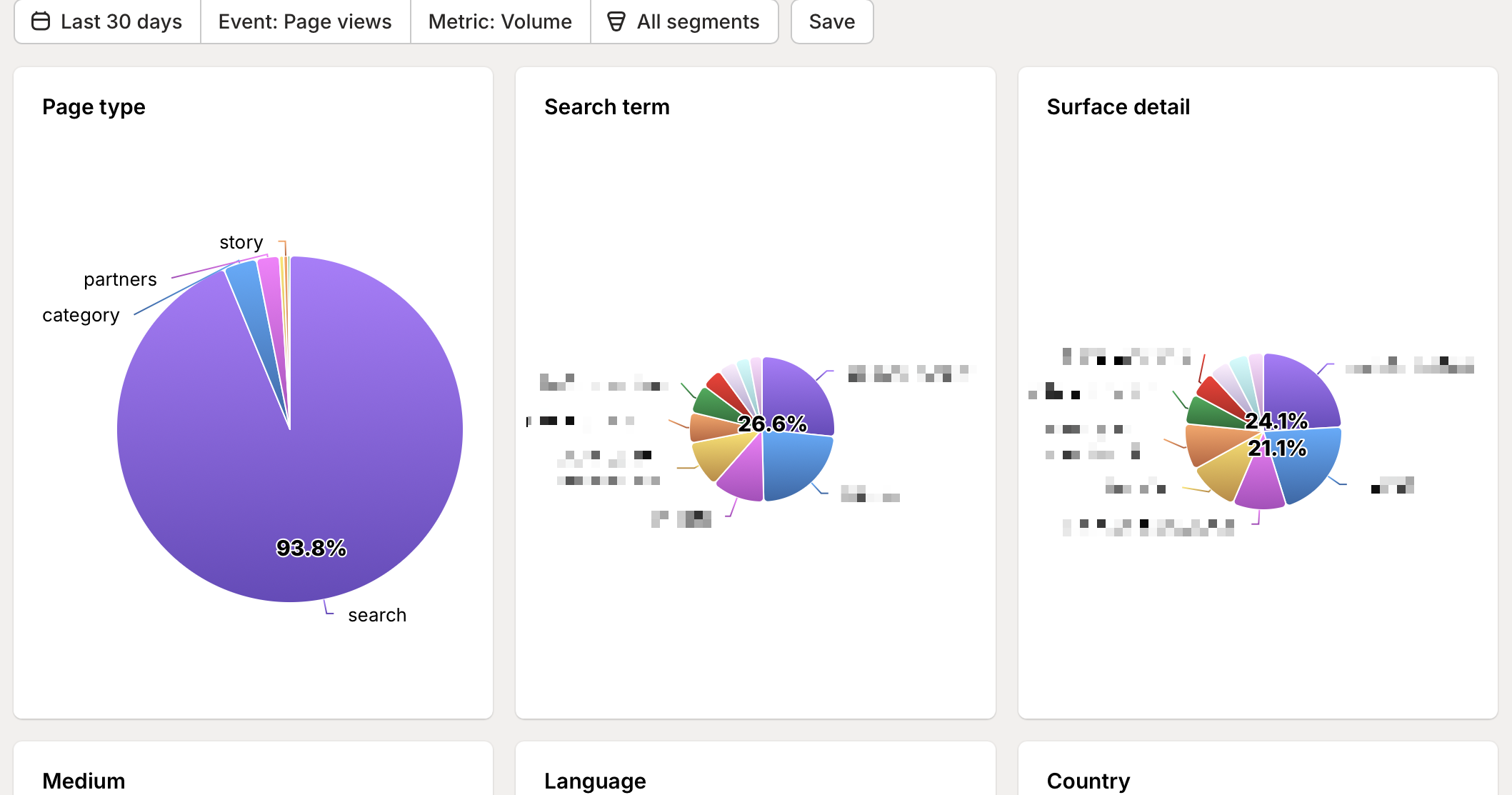Click the partners label on Page type chart

(x=120, y=279)
